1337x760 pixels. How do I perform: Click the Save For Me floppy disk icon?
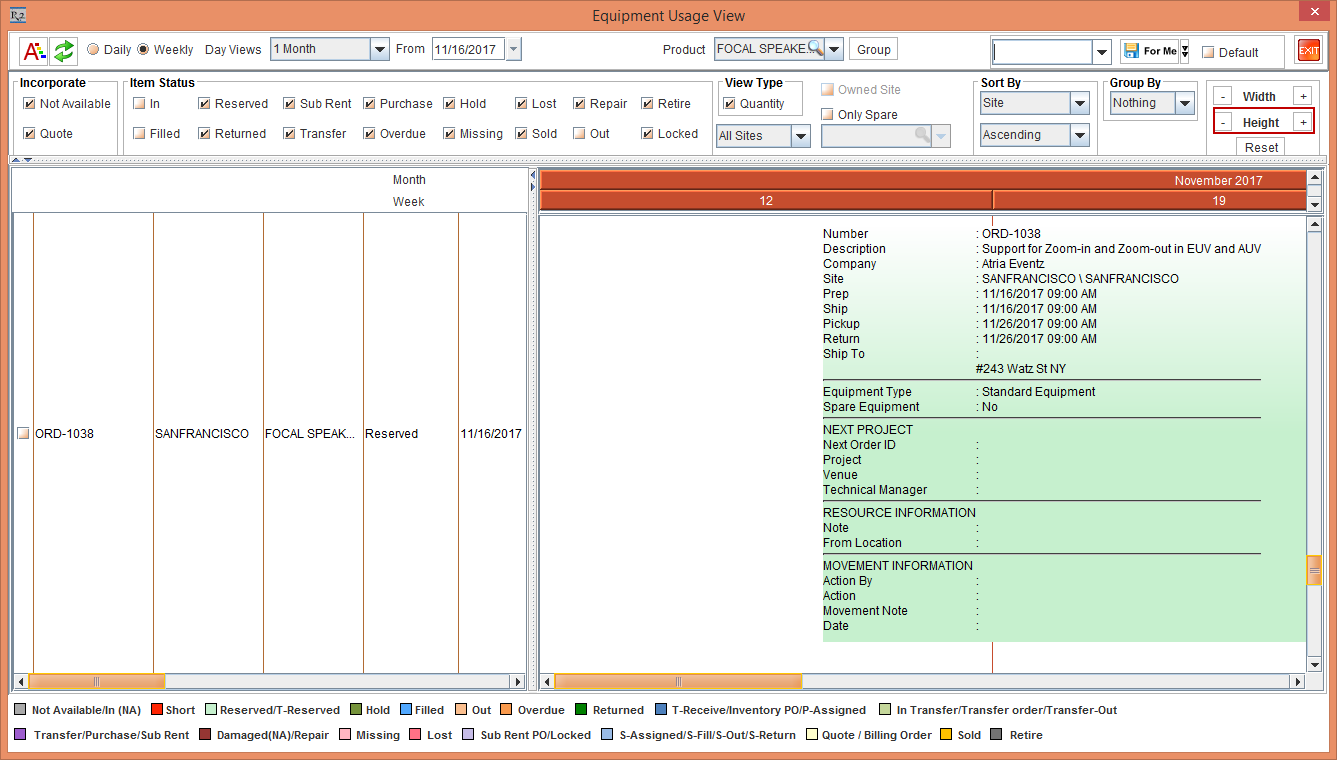[1131, 51]
